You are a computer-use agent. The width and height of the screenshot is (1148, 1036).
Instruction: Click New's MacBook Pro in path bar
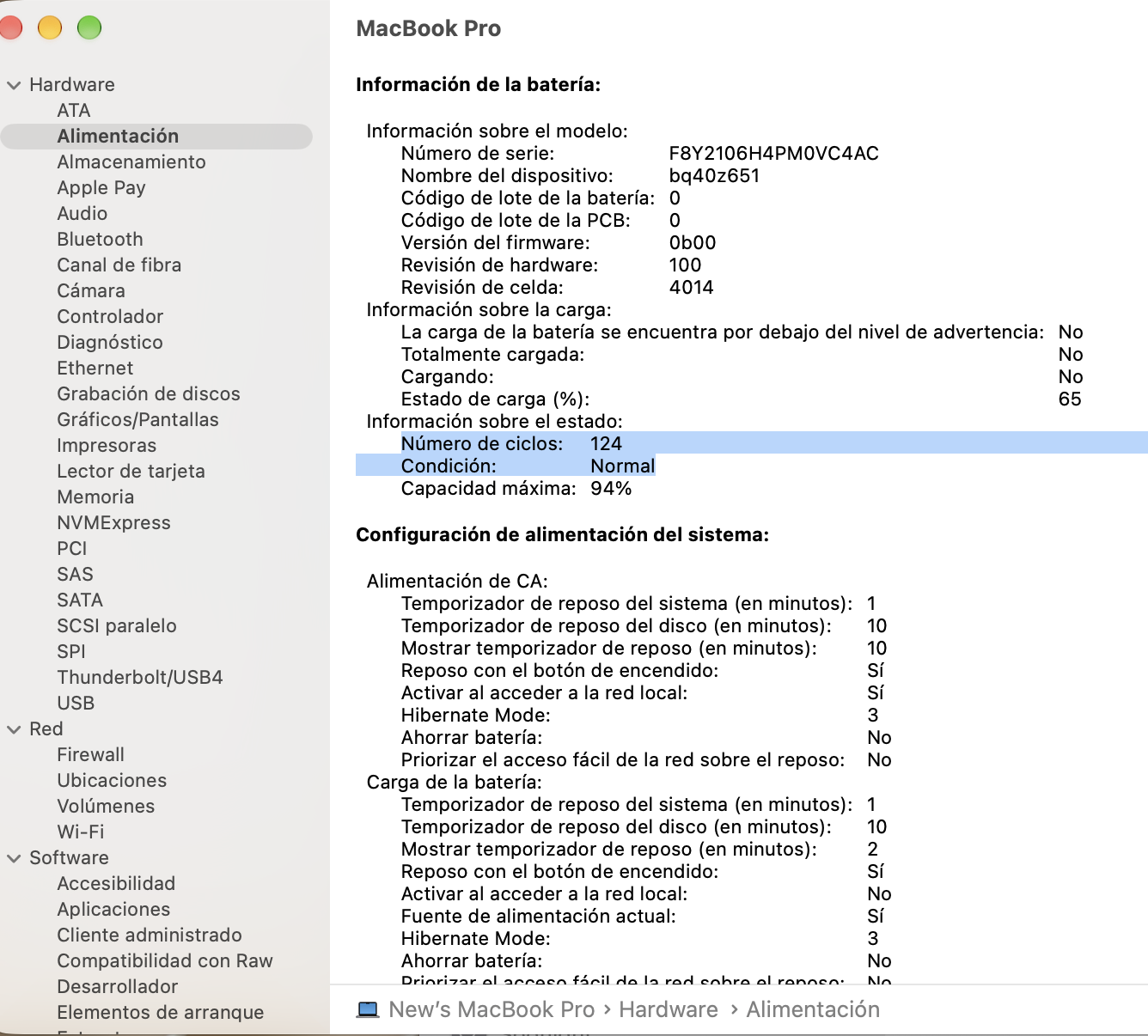click(x=492, y=1009)
